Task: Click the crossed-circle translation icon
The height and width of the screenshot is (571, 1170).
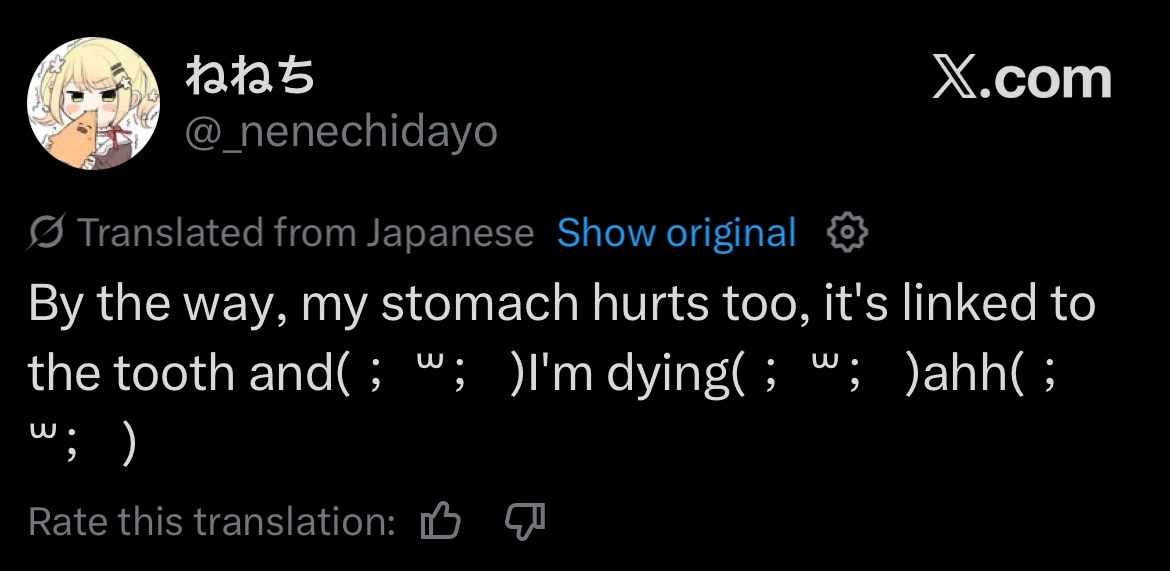Action: 47,233
